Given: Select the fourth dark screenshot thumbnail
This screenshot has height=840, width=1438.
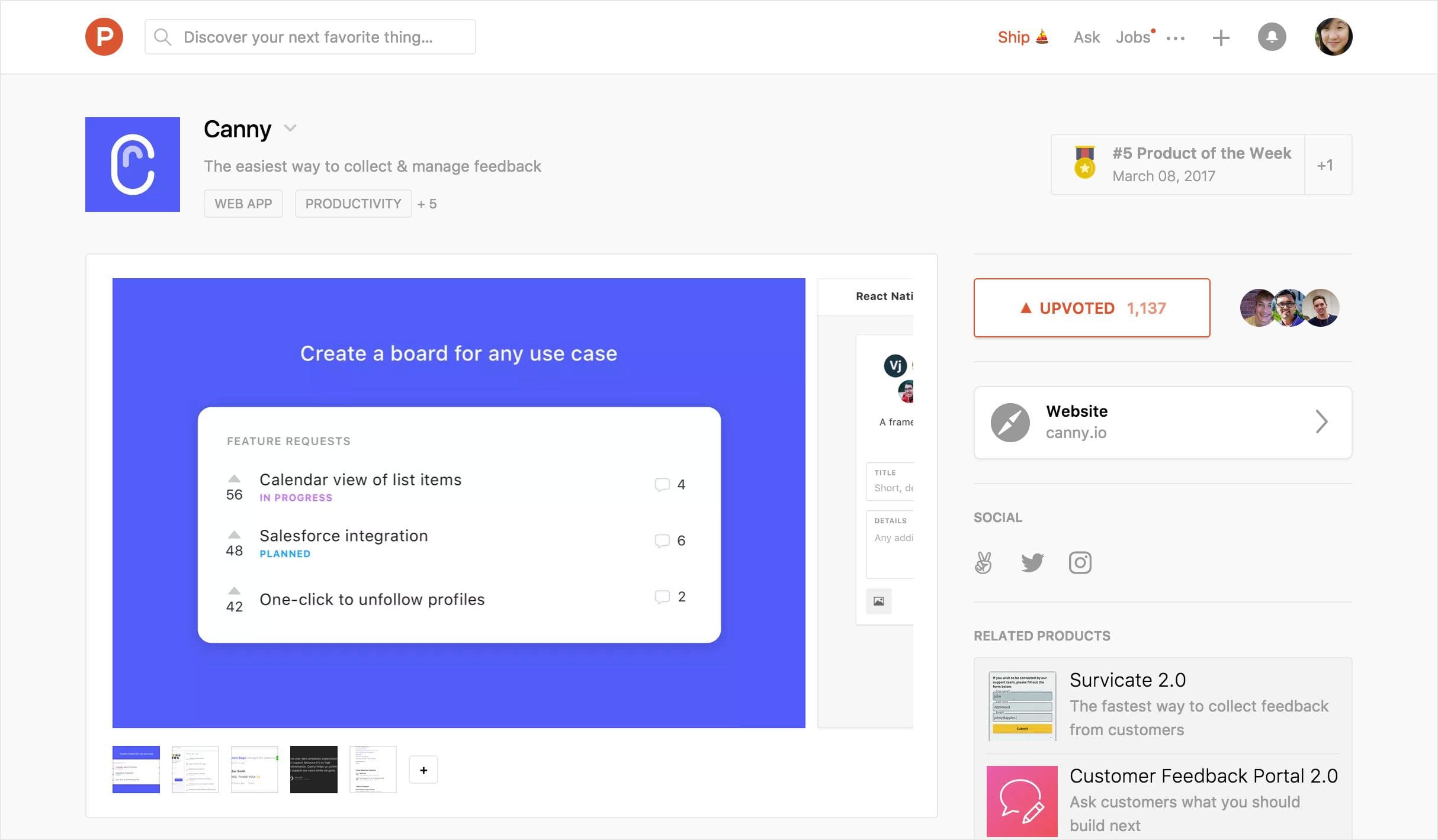Looking at the screenshot, I should tap(315, 769).
